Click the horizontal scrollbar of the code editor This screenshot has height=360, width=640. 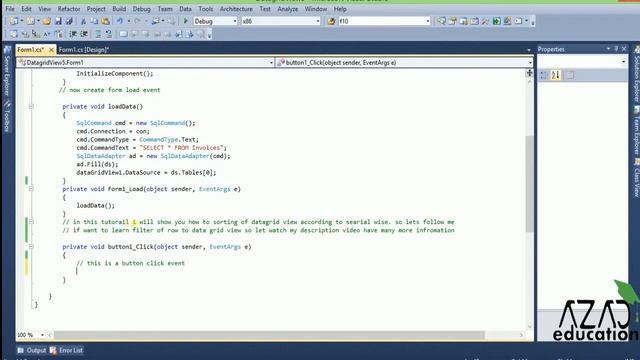[269, 335]
